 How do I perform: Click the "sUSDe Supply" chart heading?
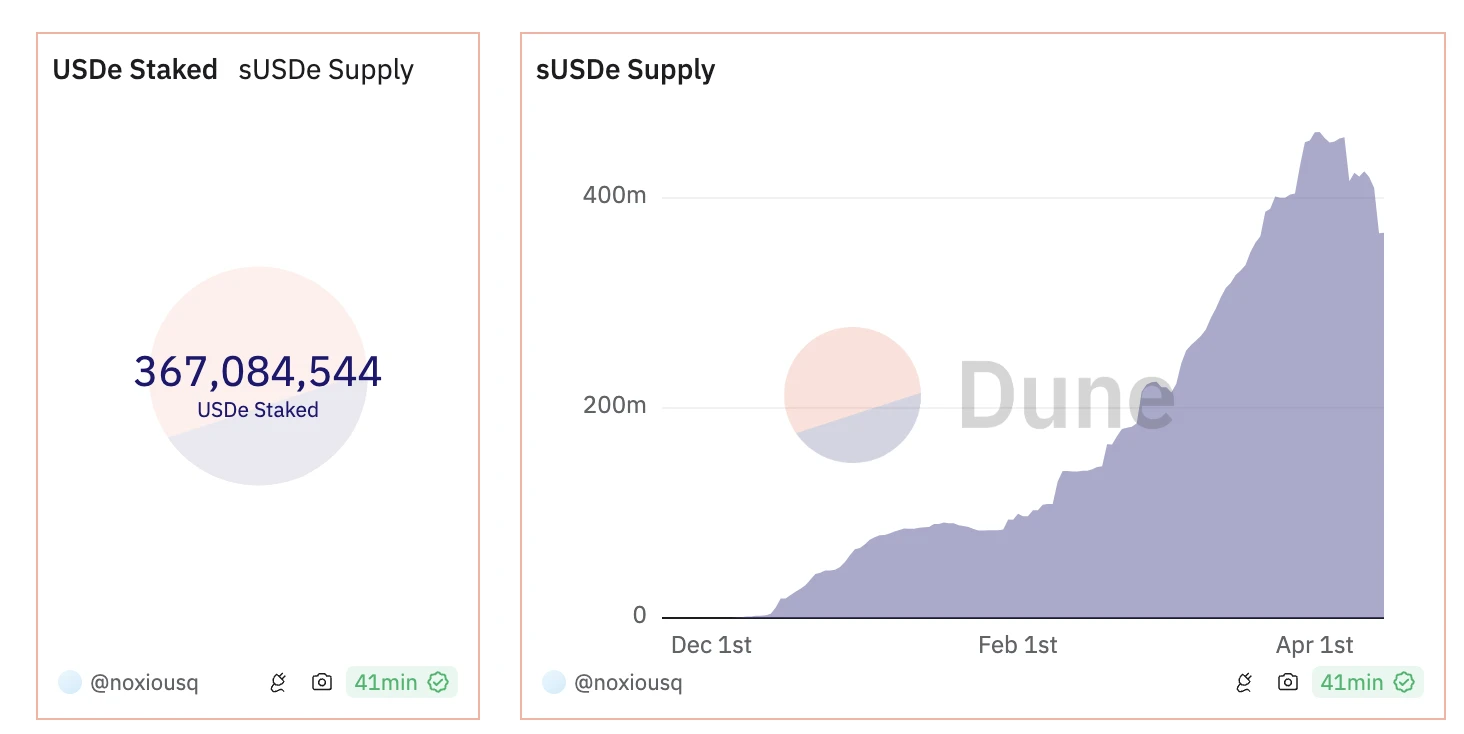[x=626, y=70]
